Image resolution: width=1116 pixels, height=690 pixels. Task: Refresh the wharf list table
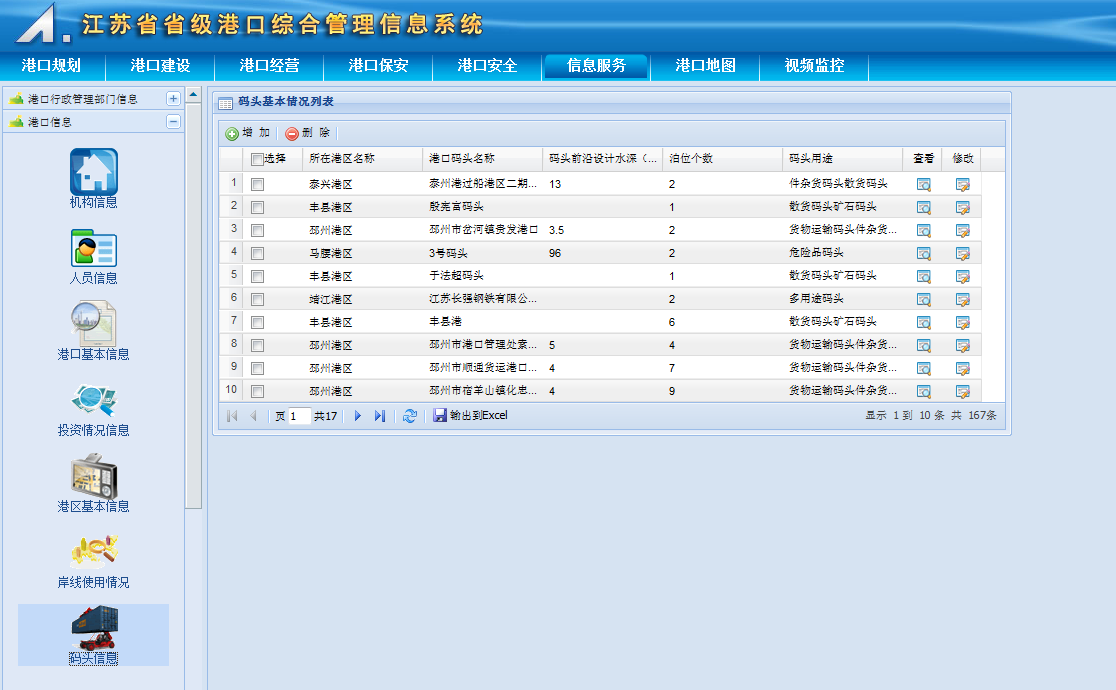click(x=409, y=416)
